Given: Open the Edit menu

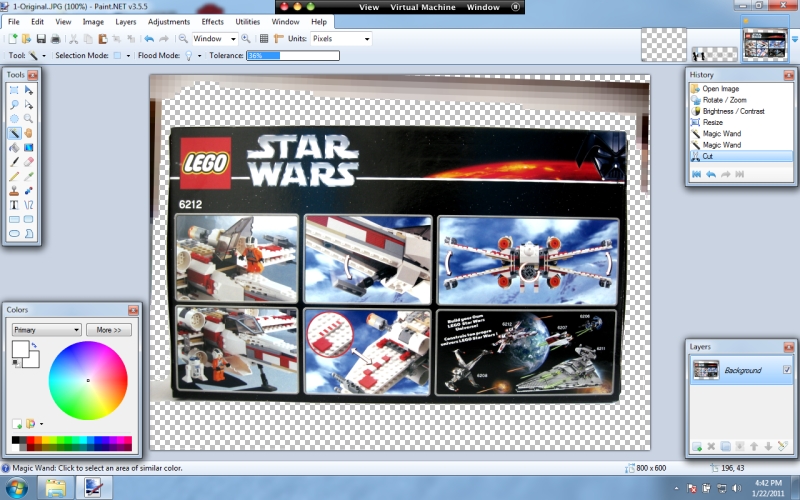Looking at the screenshot, I should tap(37, 22).
